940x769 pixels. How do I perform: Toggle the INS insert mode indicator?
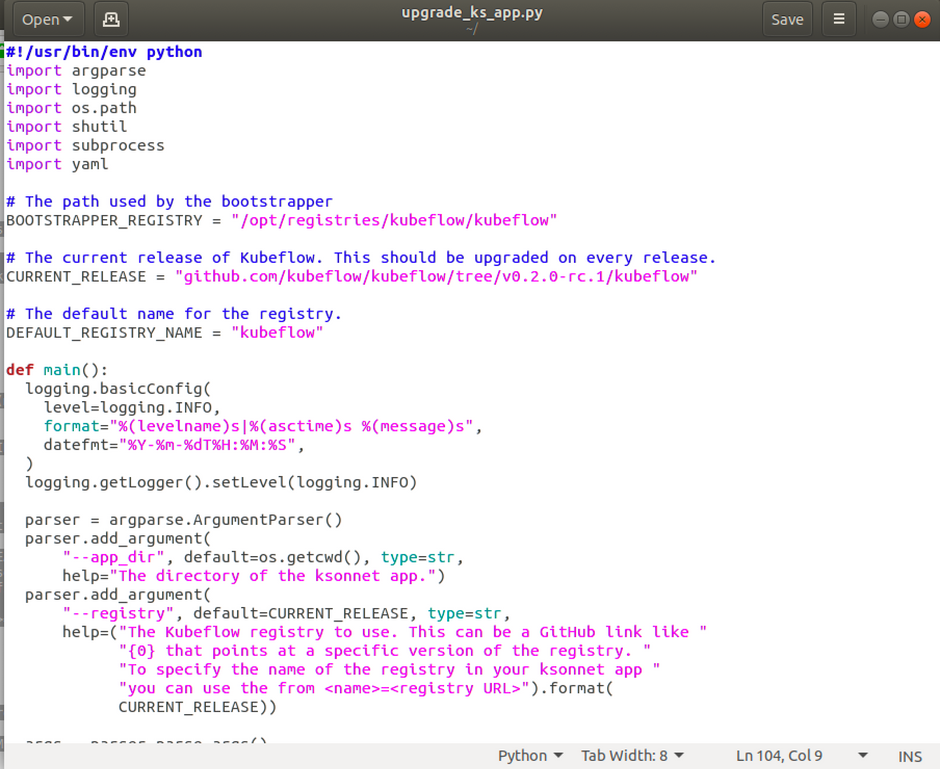pyautogui.click(x=909, y=756)
